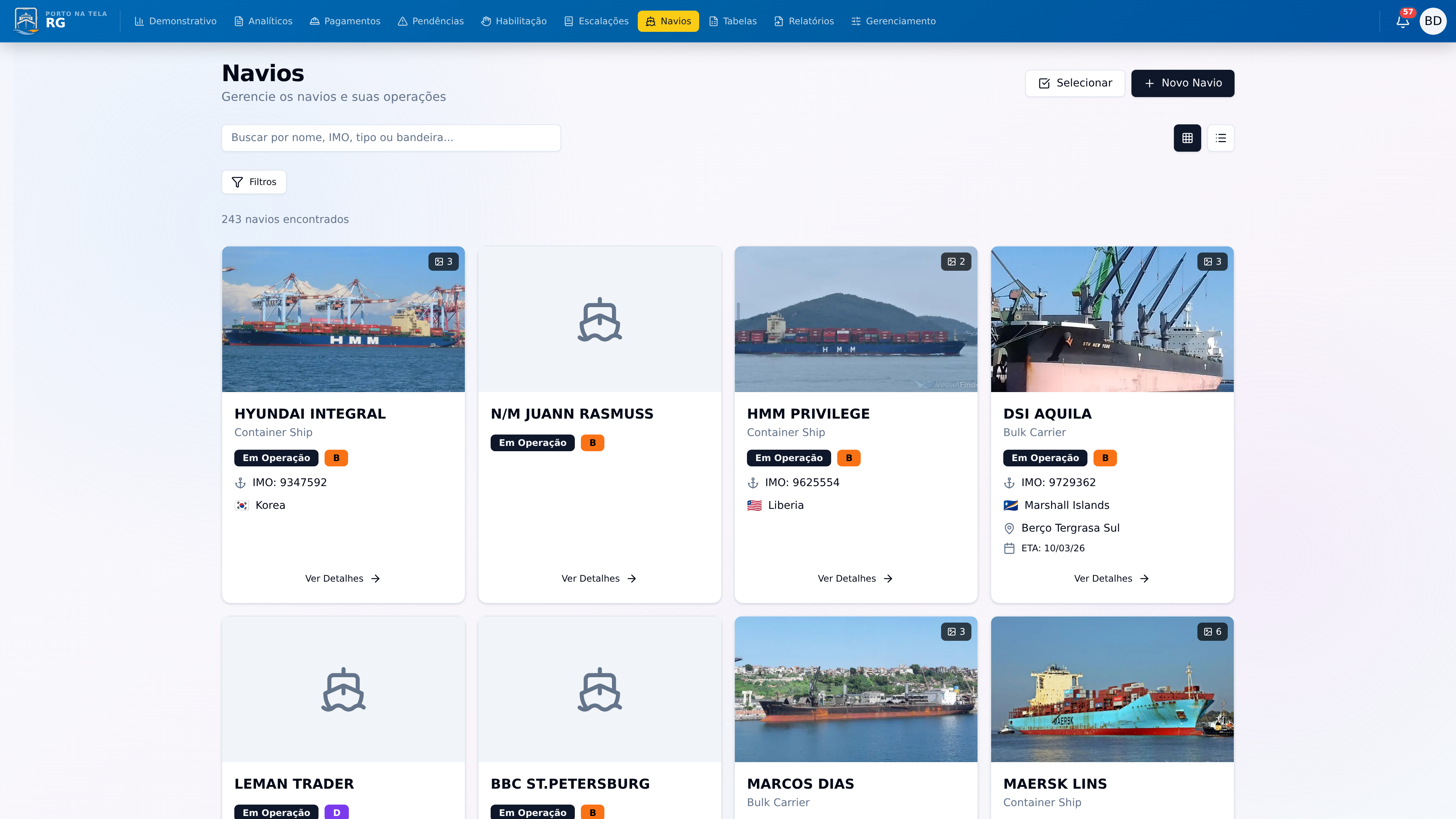Toggle Em Operação status on DSI AQUILA
The image size is (1456, 819).
pos(1045,458)
